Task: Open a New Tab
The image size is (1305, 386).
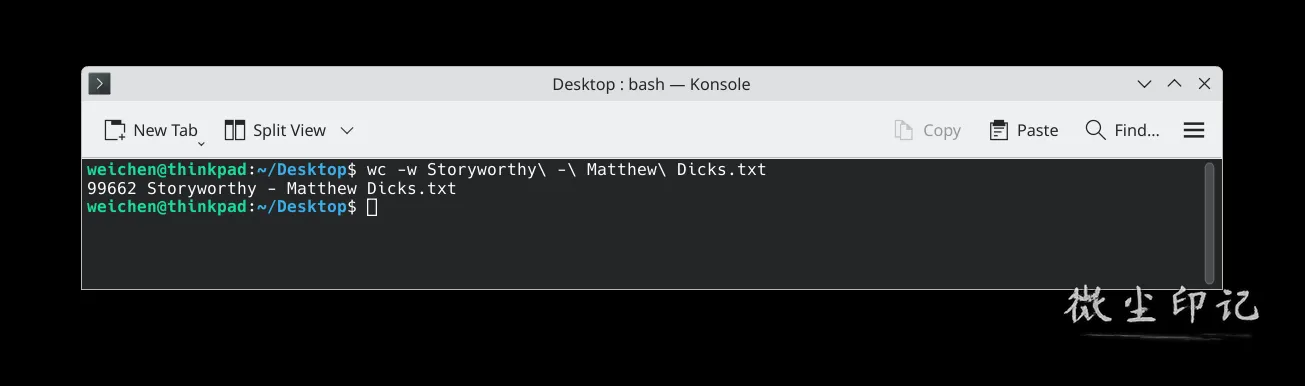Action: pyautogui.click(x=151, y=130)
